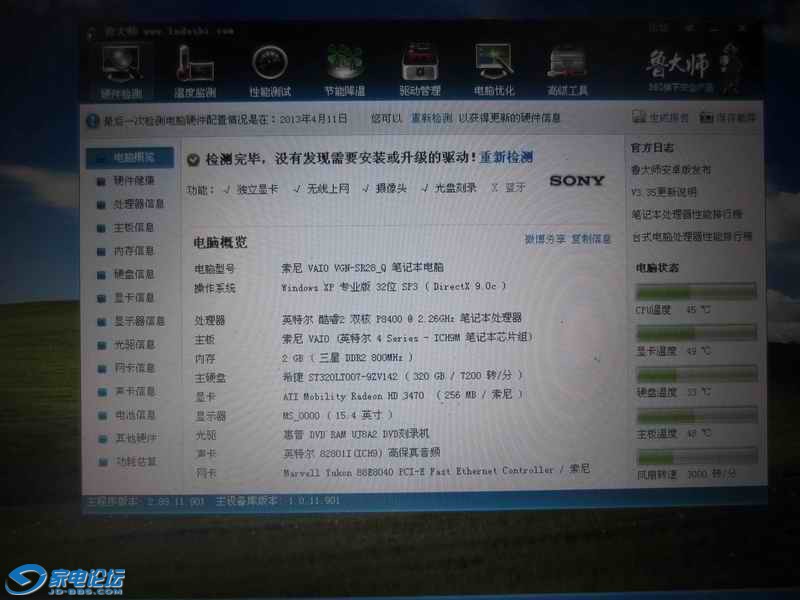Open the 硬件检测 hardware detection icon
The image size is (800, 600).
pos(121,68)
